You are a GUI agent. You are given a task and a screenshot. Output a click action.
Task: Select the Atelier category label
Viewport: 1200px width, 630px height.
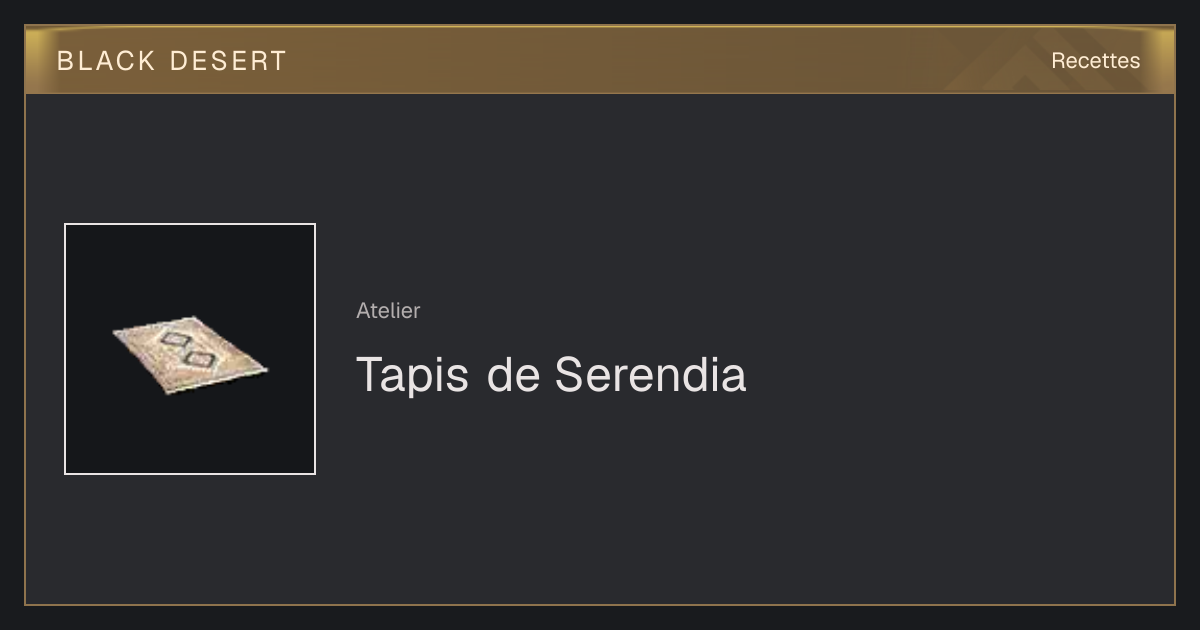click(x=388, y=311)
